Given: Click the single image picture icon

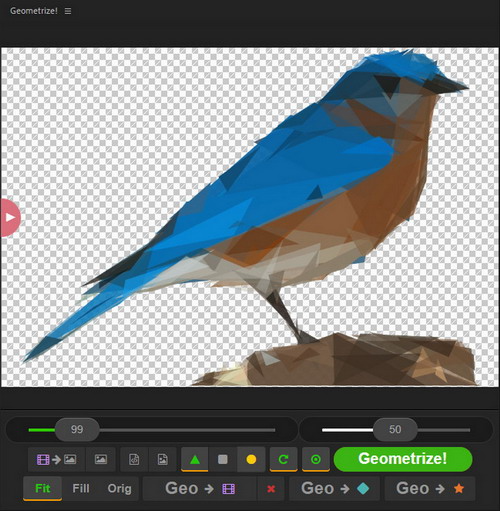Looking at the screenshot, I should click(x=101, y=460).
